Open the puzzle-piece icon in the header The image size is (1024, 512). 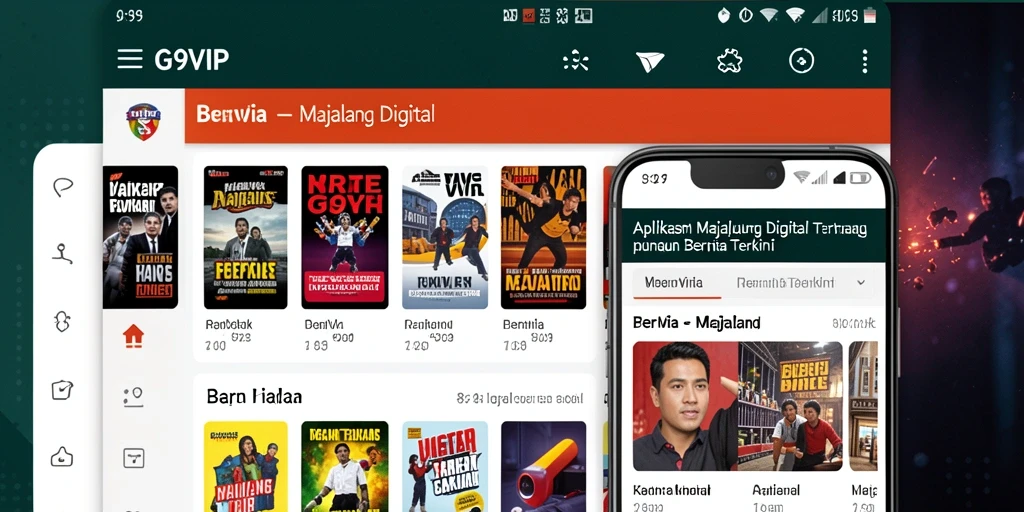pos(729,61)
